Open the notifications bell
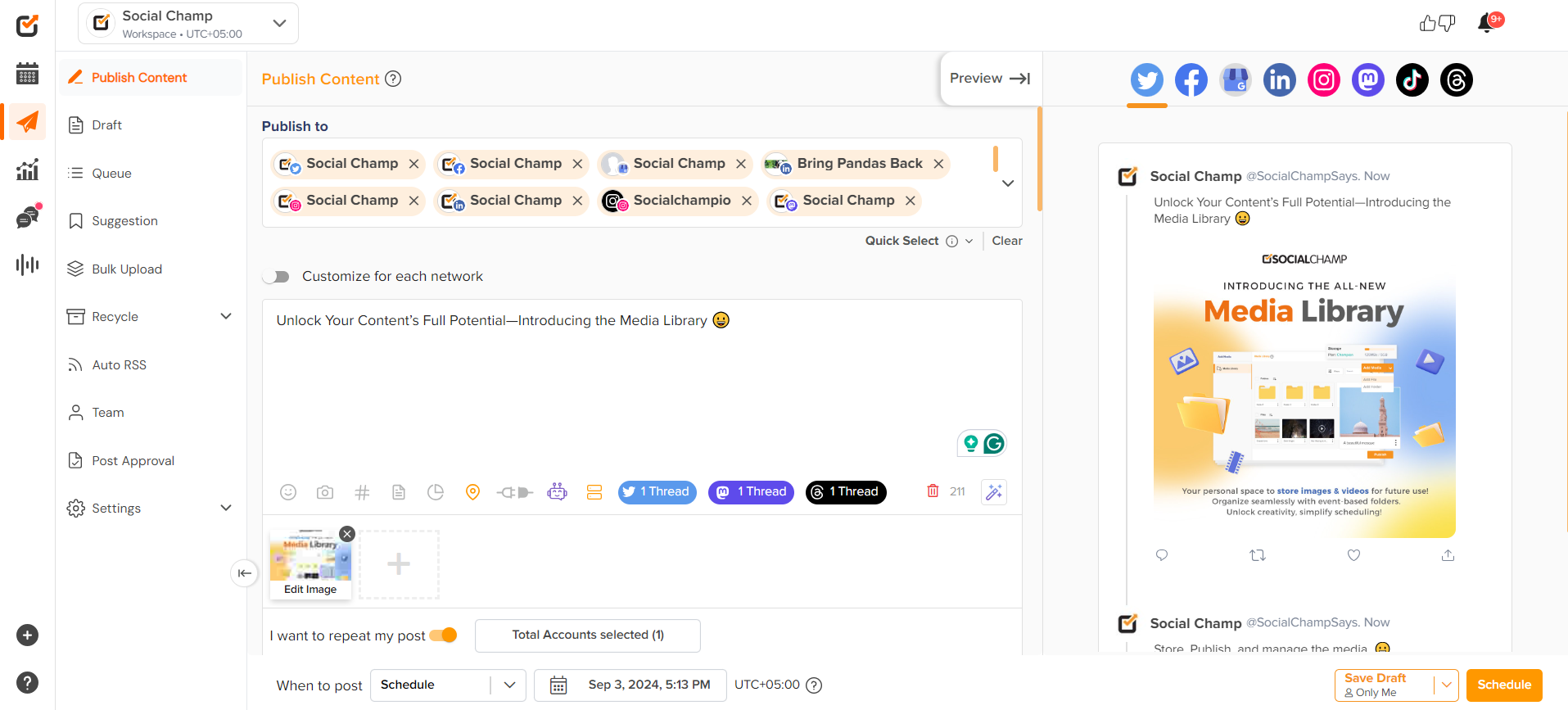This screenshot has height=710, width=1568. tap(1486, 23)
